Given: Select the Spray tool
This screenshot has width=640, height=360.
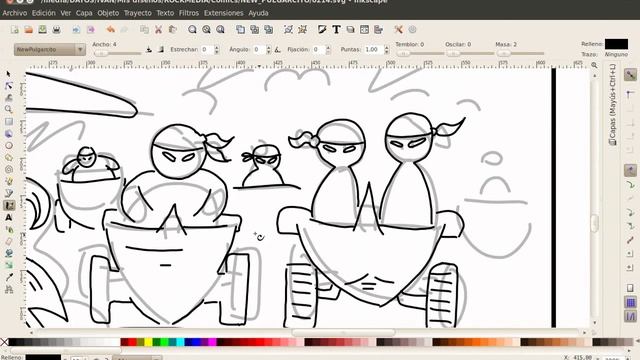Looking at the screenshot, I should point(9,230).
